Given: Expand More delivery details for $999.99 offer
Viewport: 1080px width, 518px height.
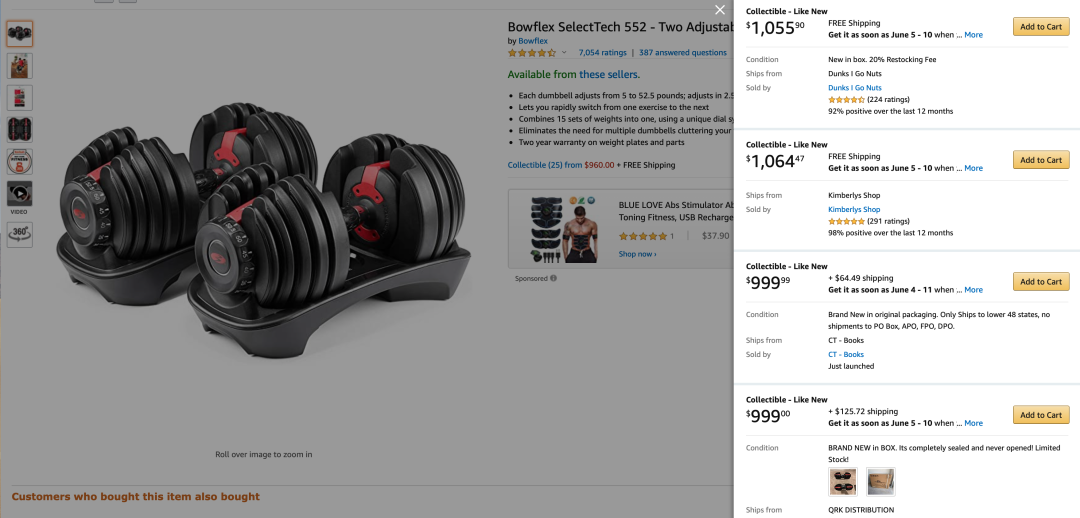Looking at the screenshot, I should pyautogui.click(x=973, y=290).
